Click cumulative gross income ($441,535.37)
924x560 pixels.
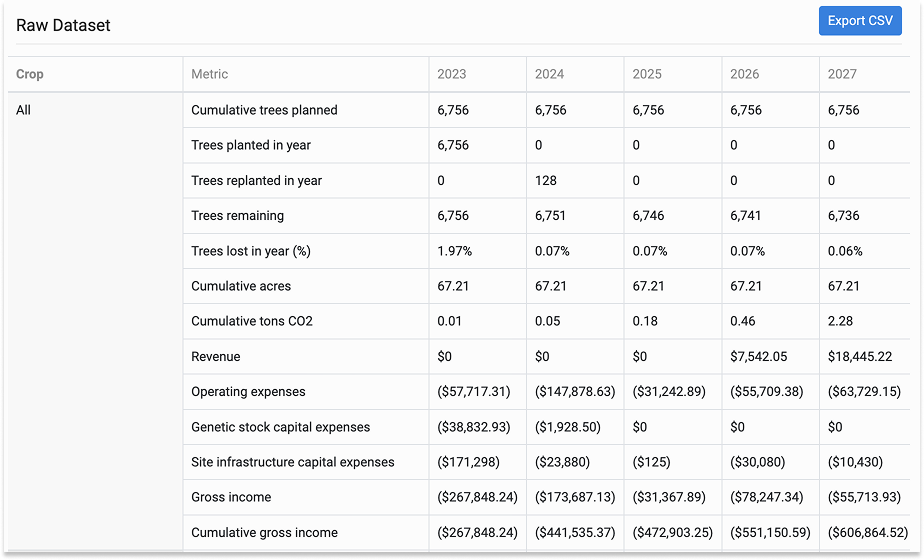point(575,533)
